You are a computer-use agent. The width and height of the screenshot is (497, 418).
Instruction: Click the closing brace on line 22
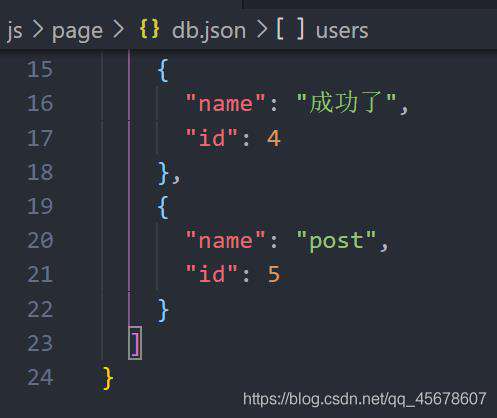(163, 310)
